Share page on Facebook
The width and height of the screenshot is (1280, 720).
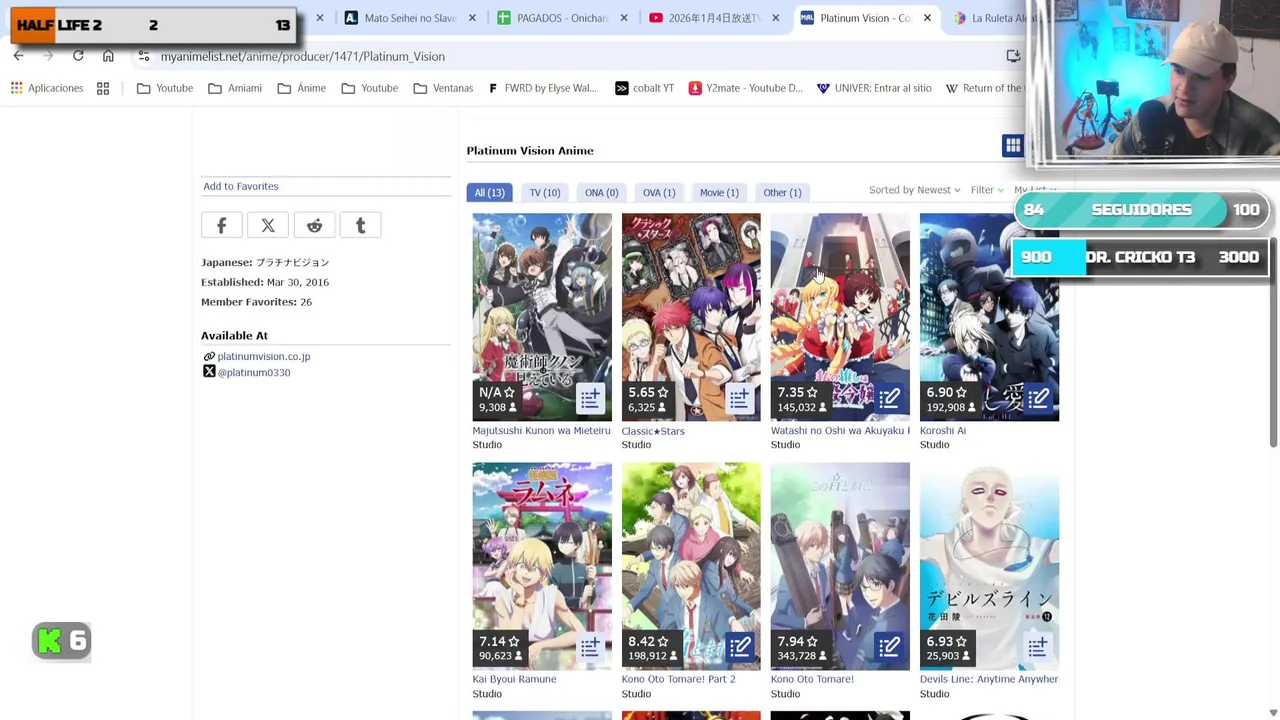pos(221,226)
